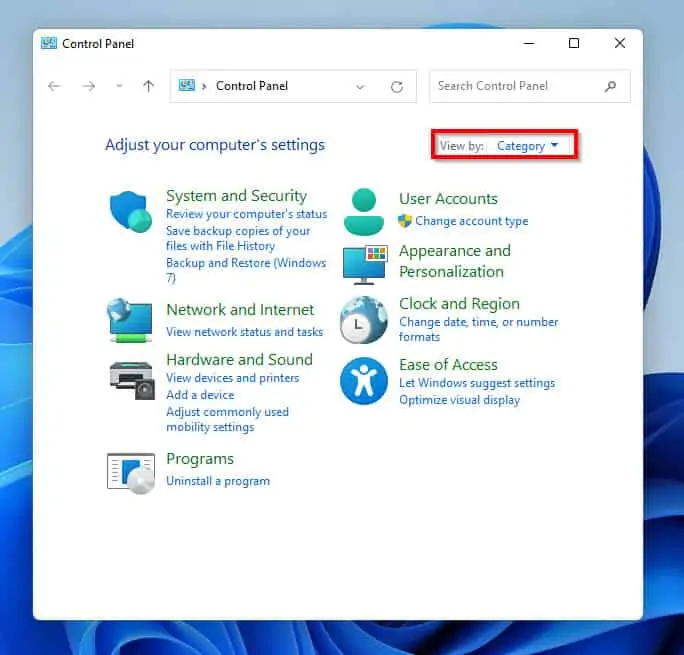Open the System and Security shield icon
Viewport: 684px width, 655px height.
click(130, 212)
